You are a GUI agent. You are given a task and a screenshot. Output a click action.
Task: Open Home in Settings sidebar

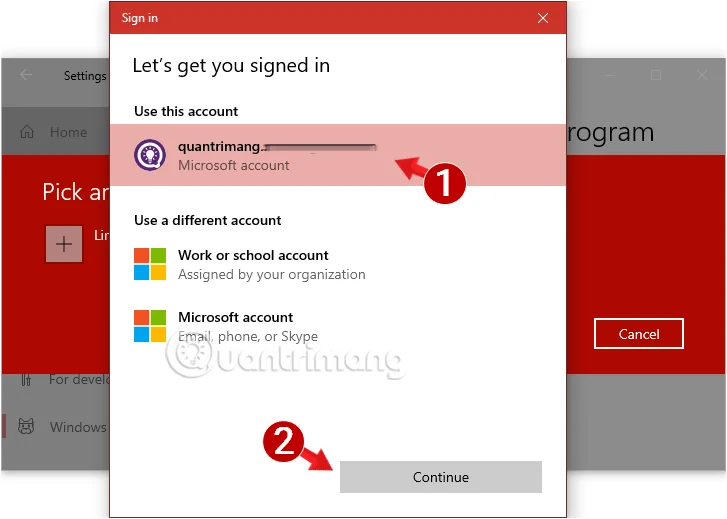56,132
